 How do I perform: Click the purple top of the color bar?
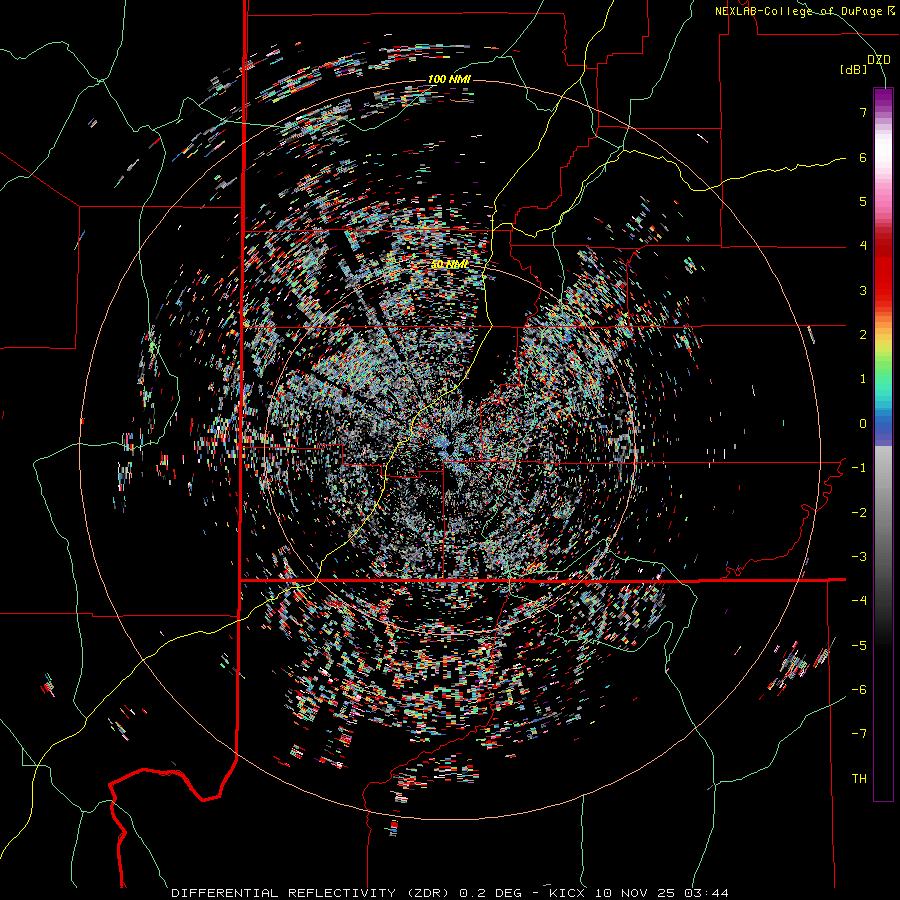point(883,96)
